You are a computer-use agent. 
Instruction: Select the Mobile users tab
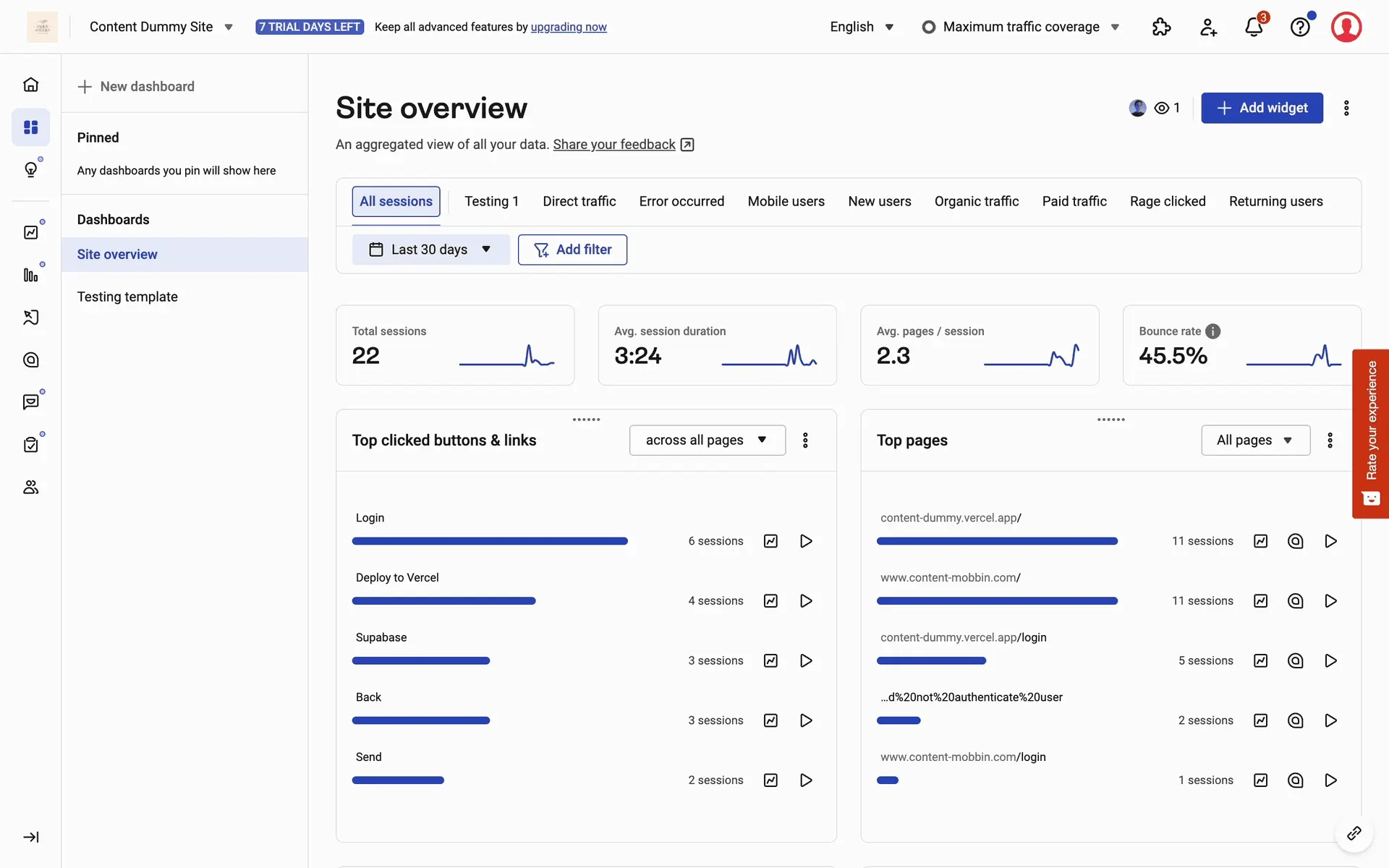pyautogui.click(x=786, y=202)
